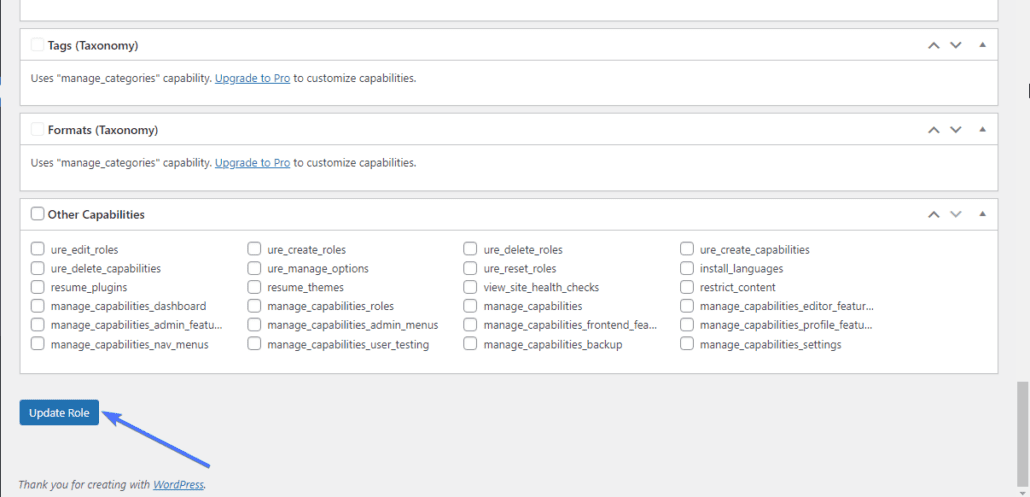The height and width of the screenshot is (497, 1030).
Task: Enable the ure_delete_roles capability
Action: 470,249
